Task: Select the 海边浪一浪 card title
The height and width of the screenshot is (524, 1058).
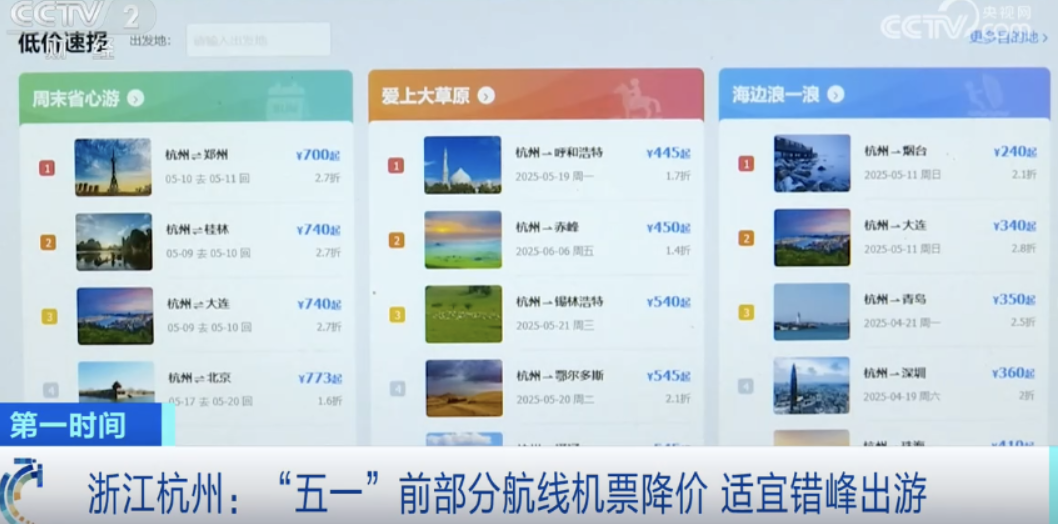Action: pos(775,94)
